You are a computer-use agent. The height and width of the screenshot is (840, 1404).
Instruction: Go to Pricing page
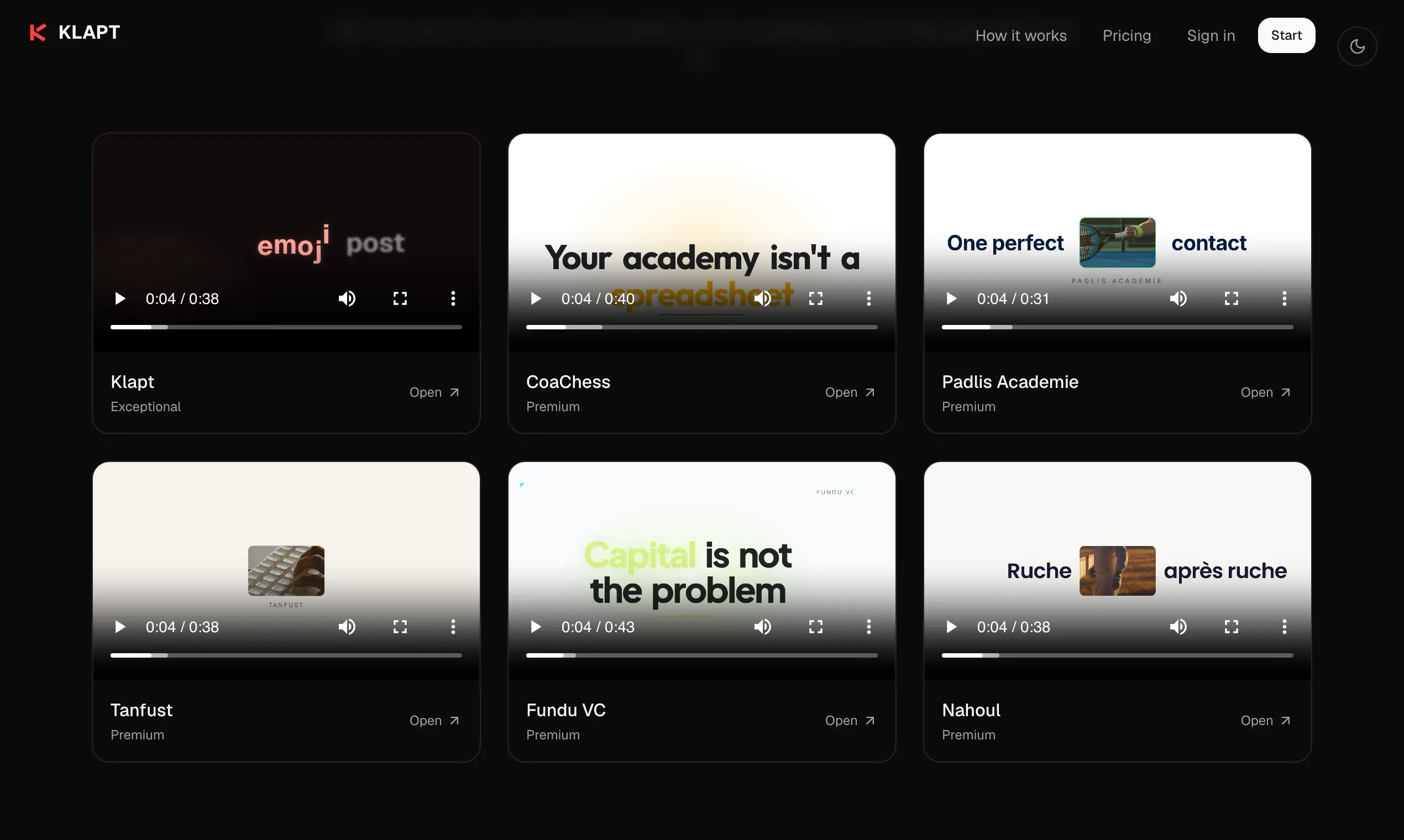pos(1127,36)
